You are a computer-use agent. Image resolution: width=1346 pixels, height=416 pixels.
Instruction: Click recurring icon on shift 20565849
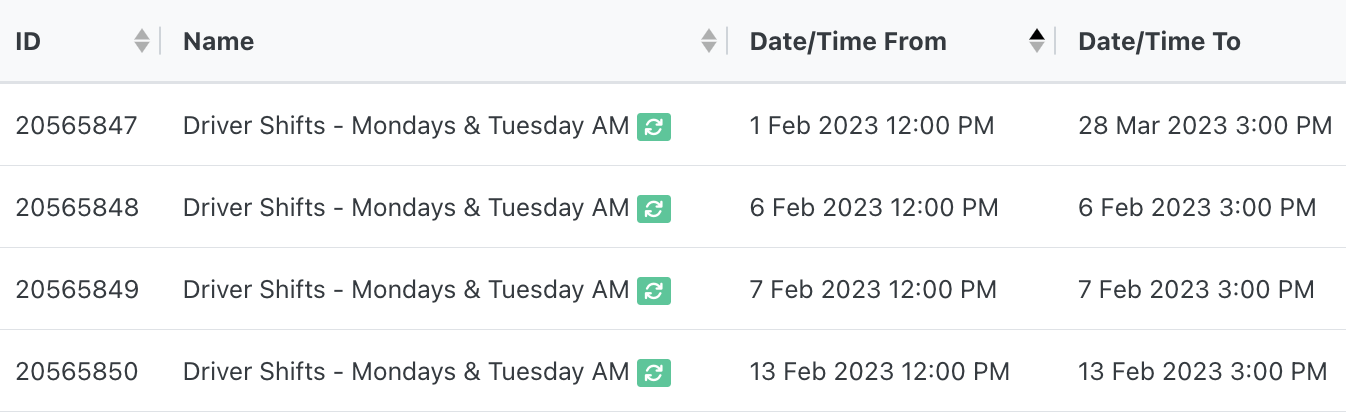click(654, 290)
